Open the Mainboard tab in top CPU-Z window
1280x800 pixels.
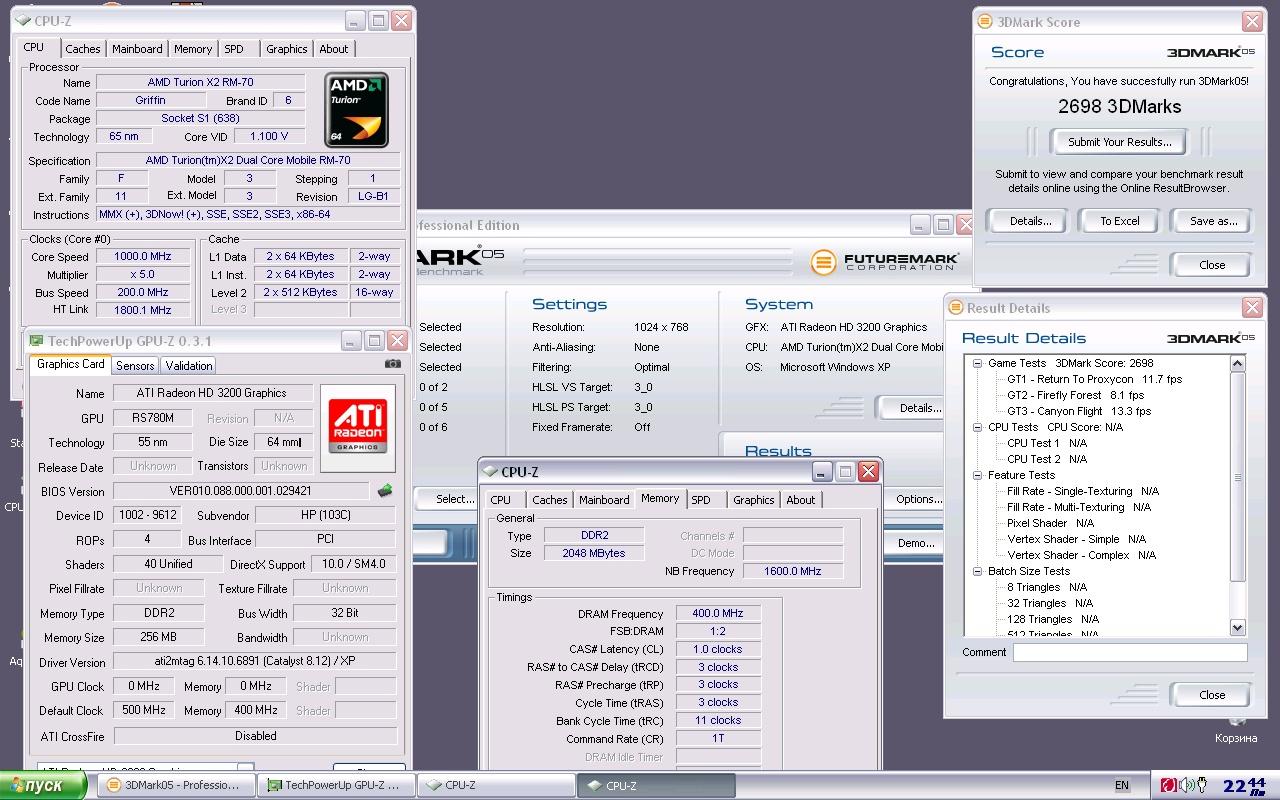click(137, 48)
